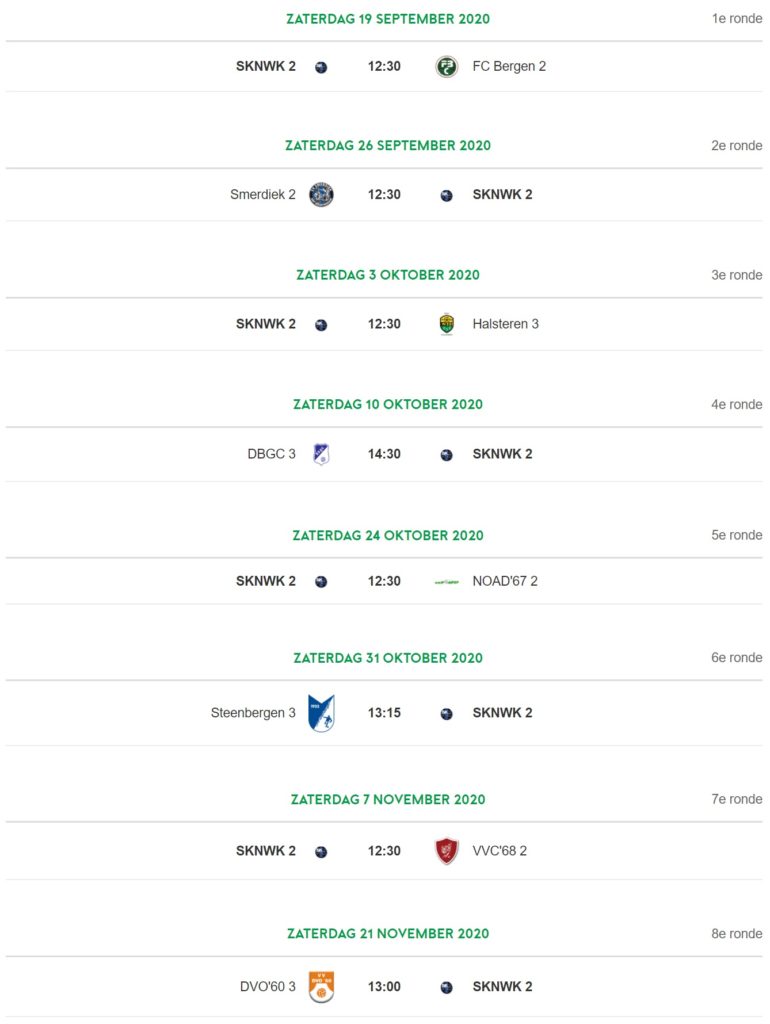Select the NOAD'67 2 team name

click(505, 581)
